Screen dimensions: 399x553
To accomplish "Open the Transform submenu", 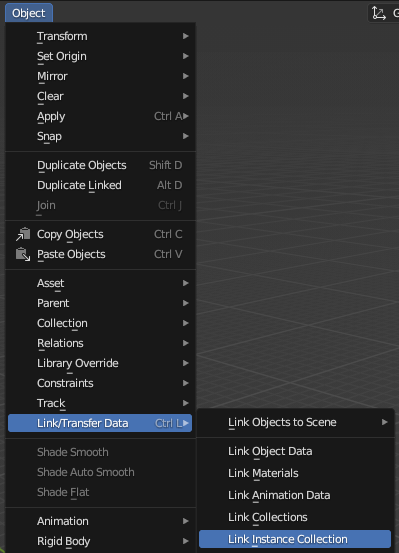I will click(x=100, y=36).
